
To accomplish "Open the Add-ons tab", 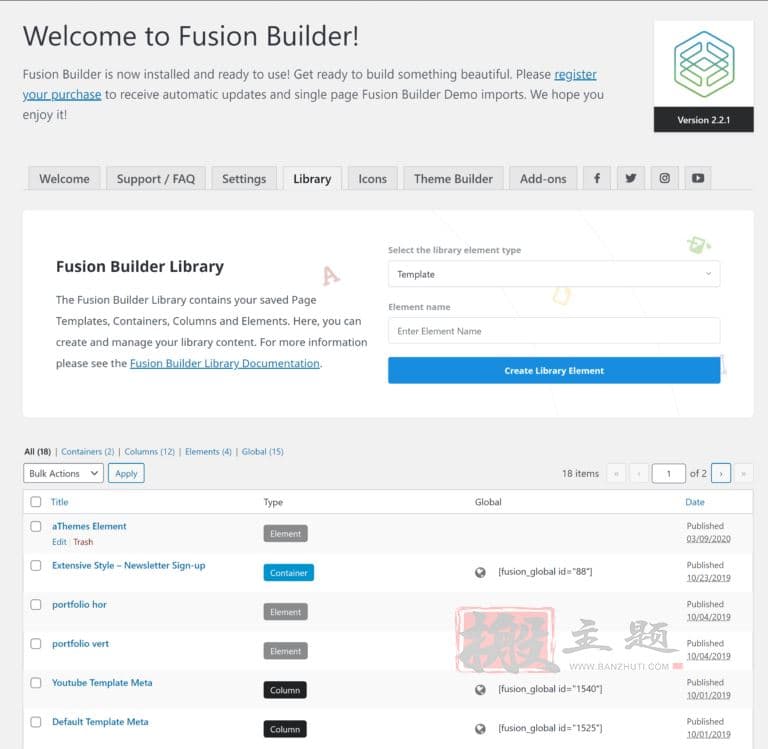I will point(543,179).
